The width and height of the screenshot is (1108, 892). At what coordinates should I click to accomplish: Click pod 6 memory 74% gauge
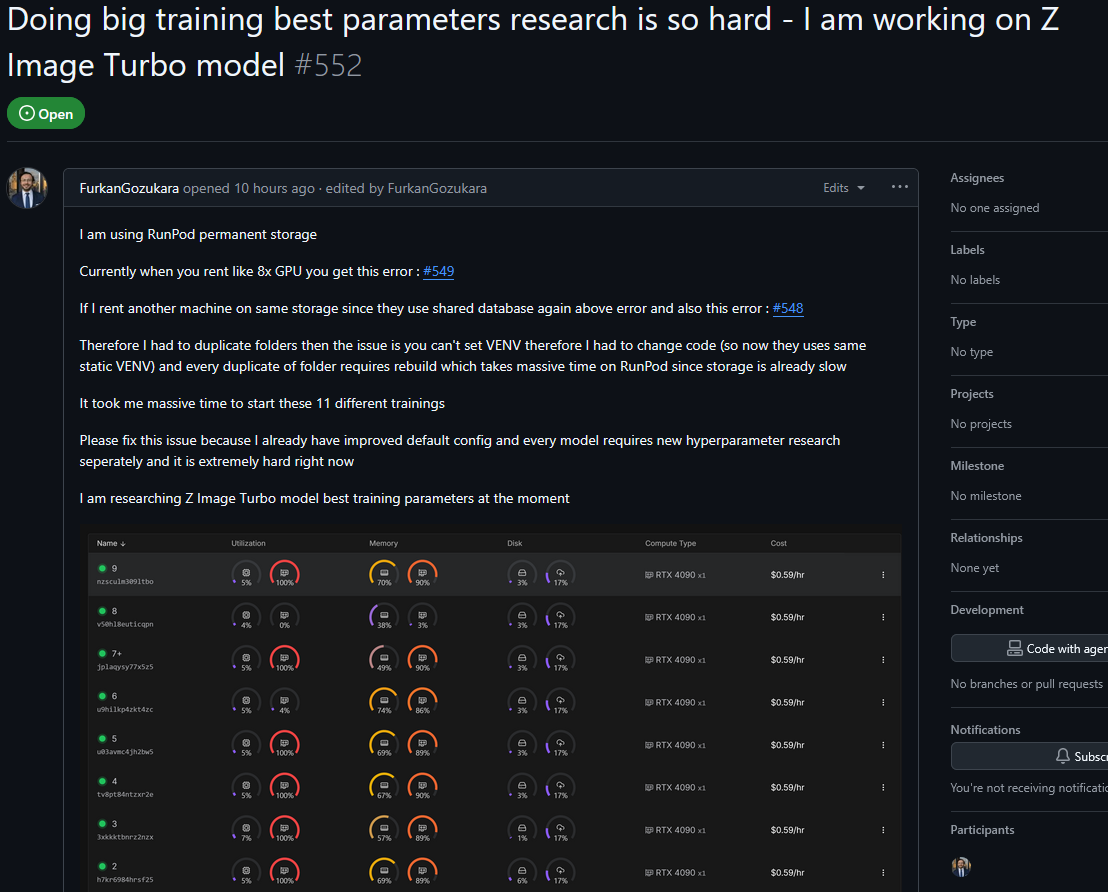(384, 702)
